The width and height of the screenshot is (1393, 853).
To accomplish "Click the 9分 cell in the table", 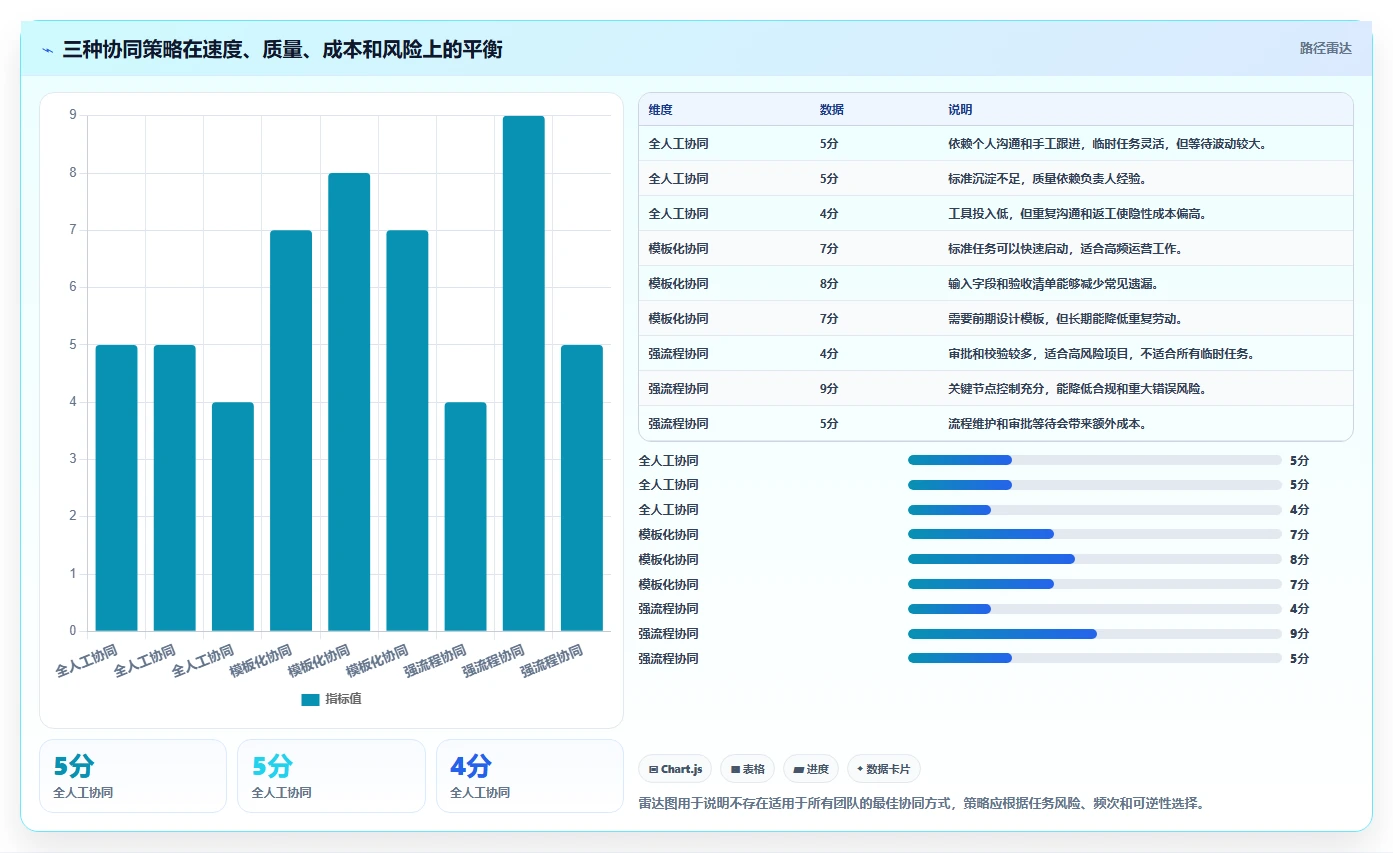I will click(829, 389).
